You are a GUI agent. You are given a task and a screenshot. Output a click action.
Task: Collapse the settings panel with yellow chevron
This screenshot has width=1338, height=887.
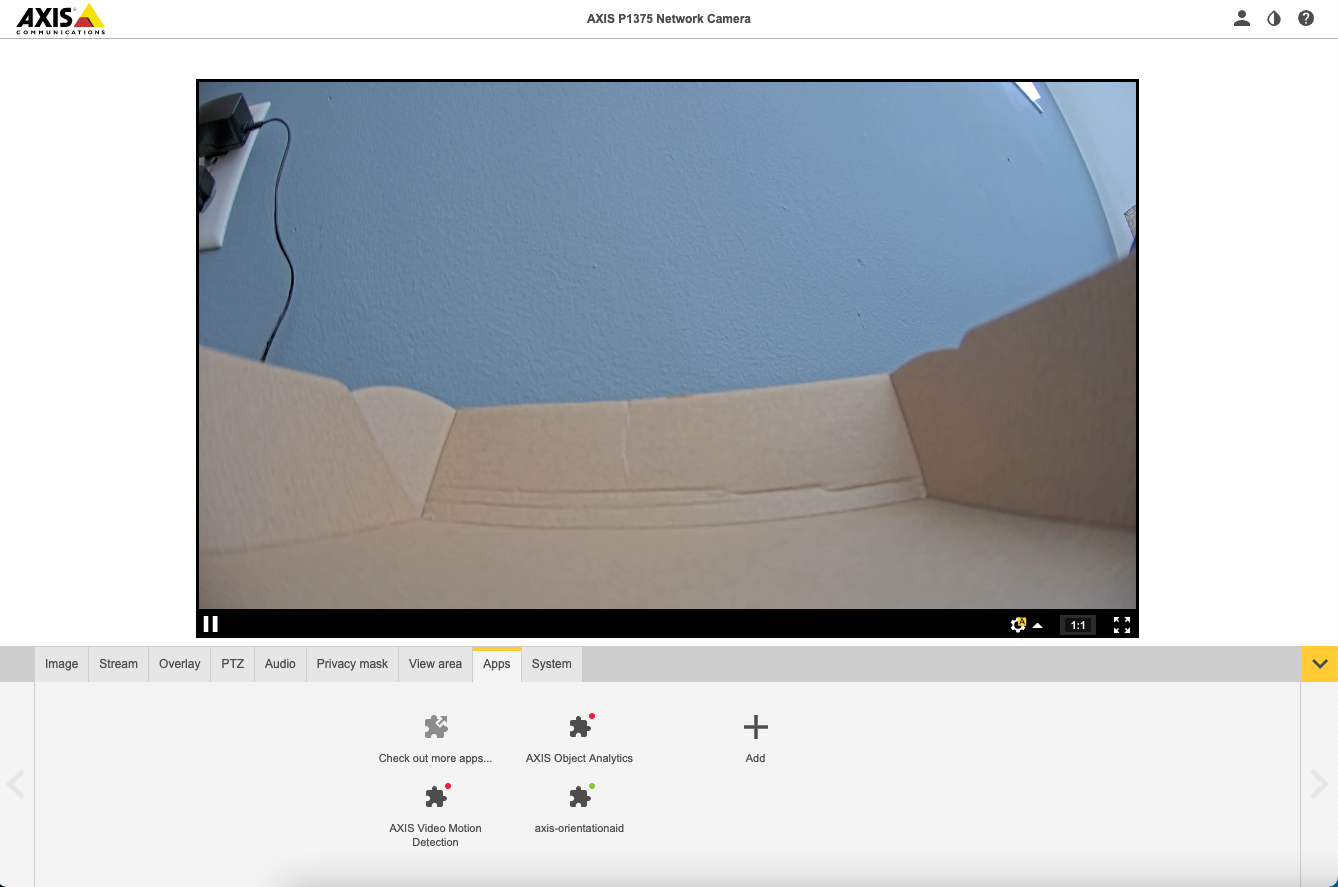1320,664
